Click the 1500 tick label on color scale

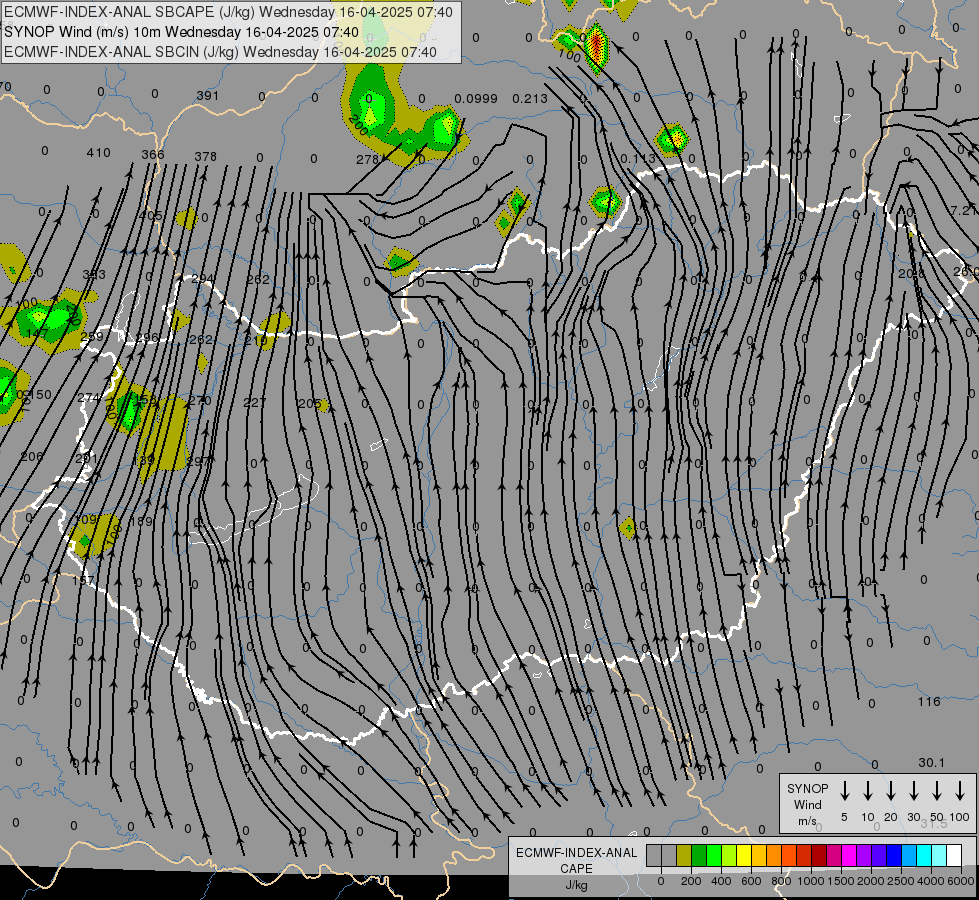pos(841,881)
